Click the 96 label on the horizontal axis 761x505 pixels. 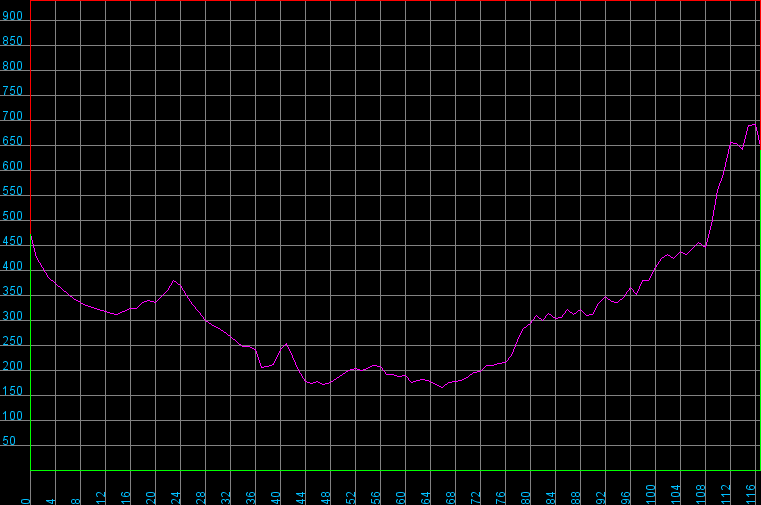click(x=626, y=498)
